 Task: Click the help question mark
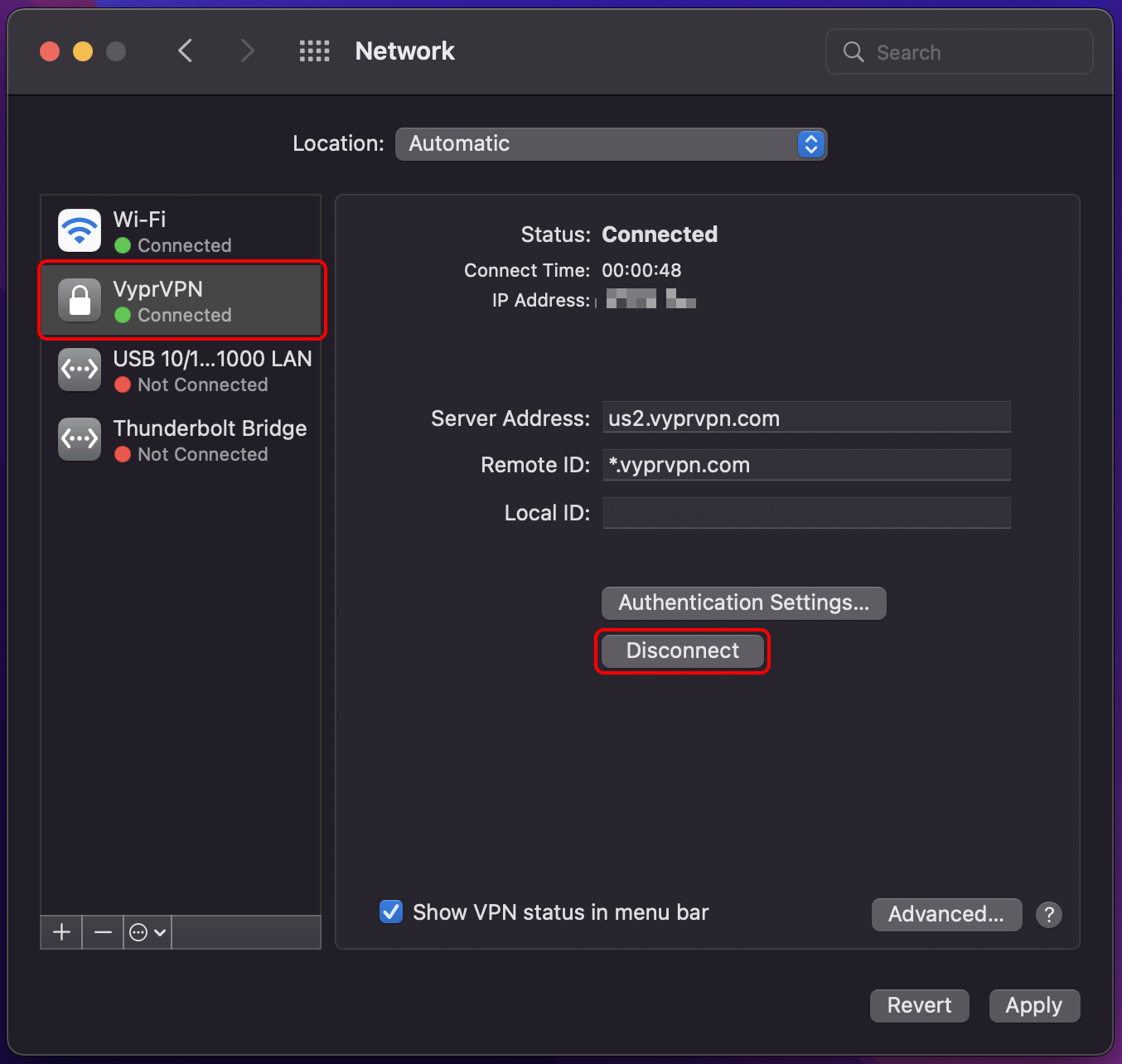point(1049,914)
